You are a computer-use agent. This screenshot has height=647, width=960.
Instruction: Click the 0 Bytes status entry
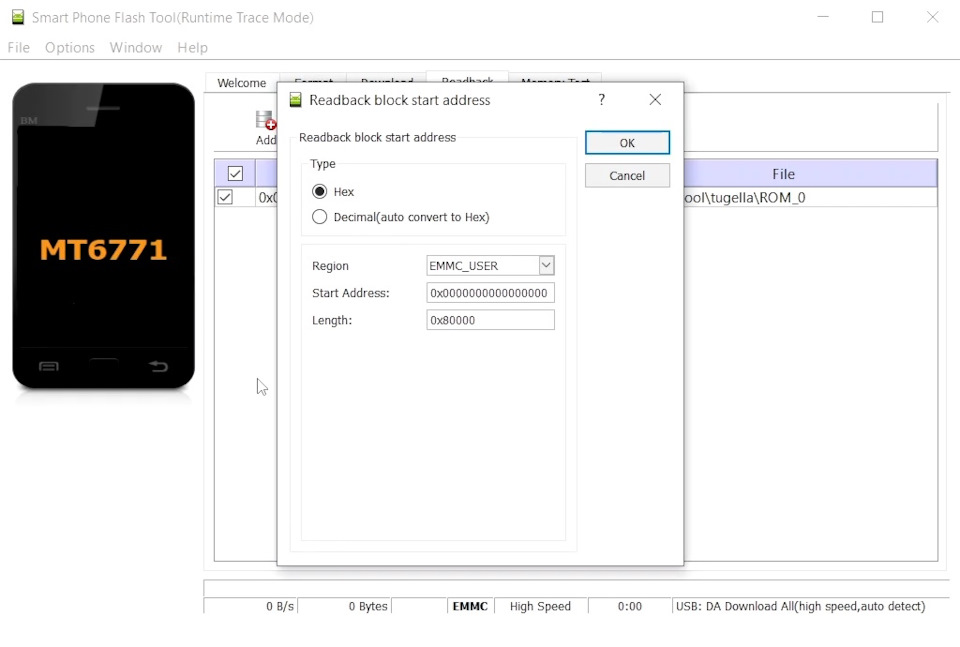point(368,606)
